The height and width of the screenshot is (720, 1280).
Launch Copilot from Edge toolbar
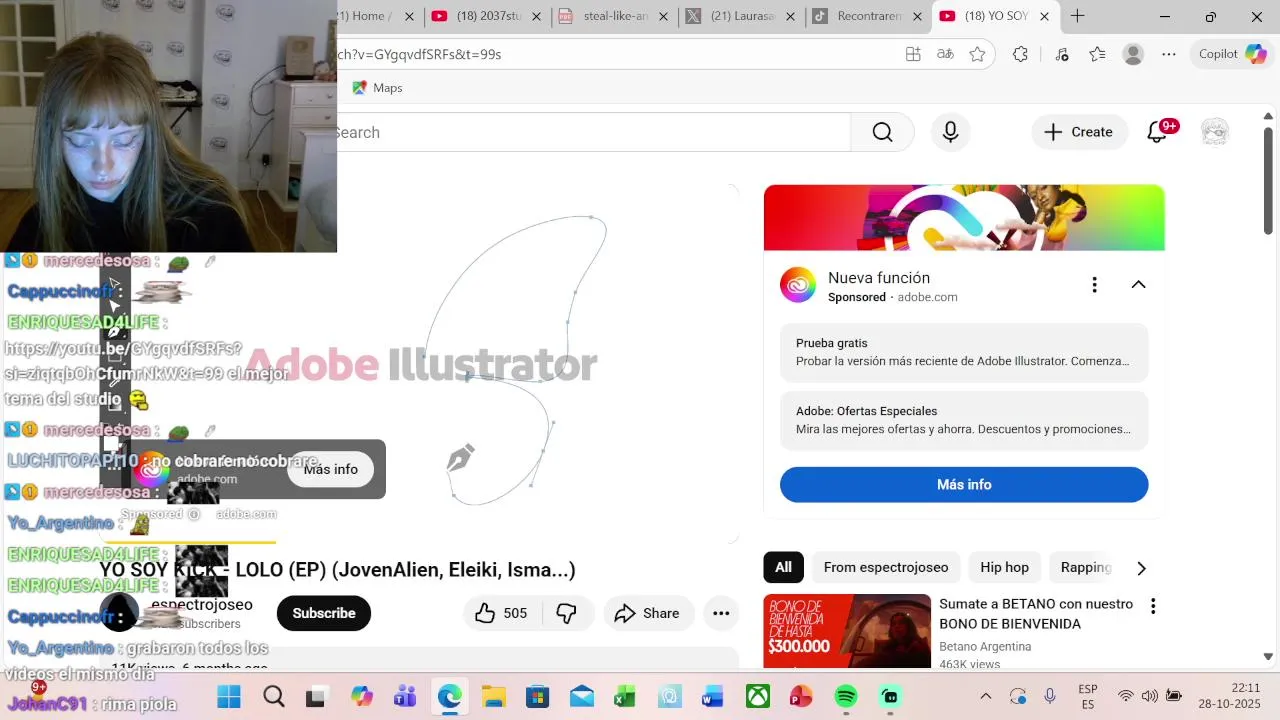(1232, 54)
